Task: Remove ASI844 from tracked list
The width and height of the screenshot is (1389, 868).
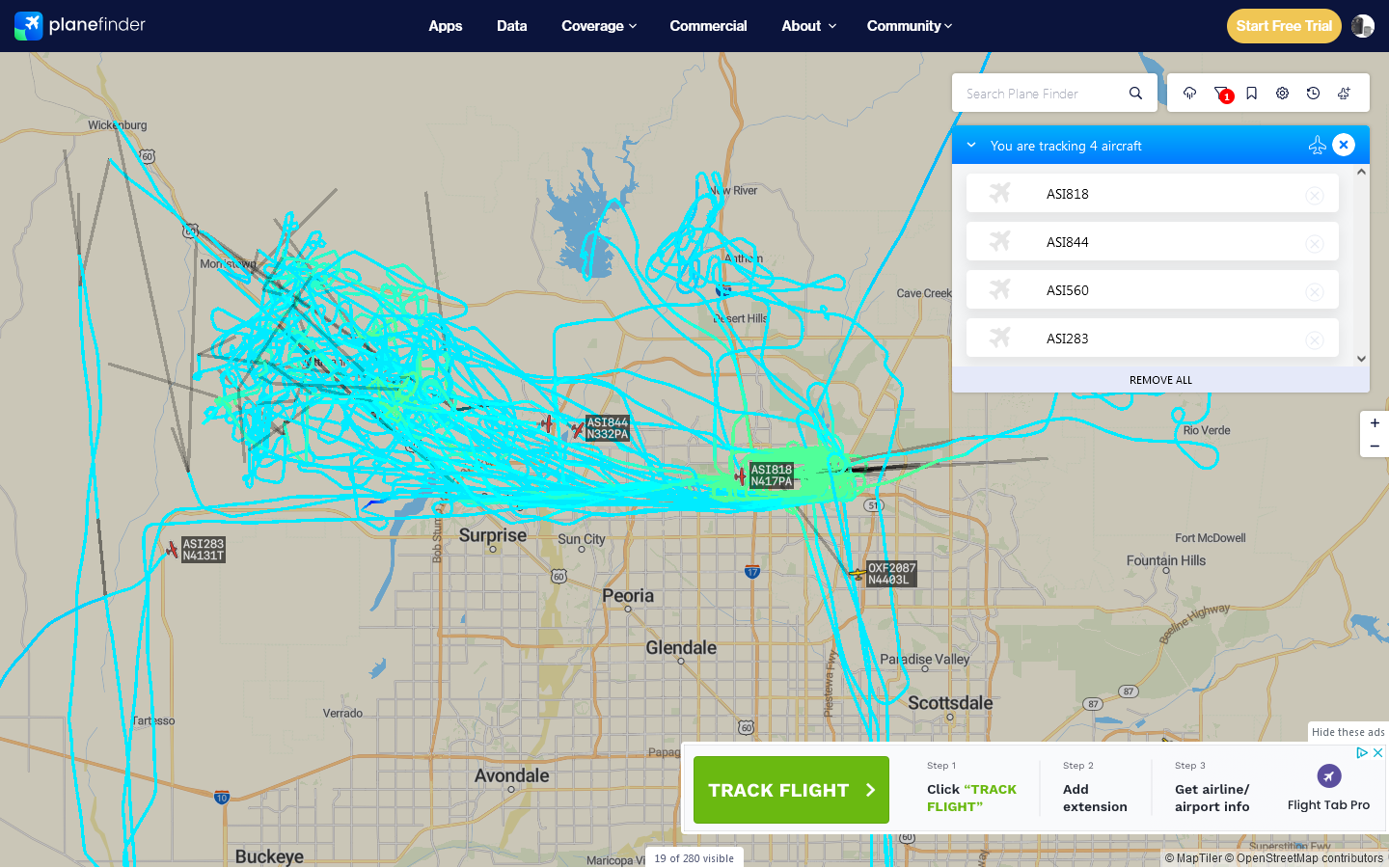Action: pyautogui.click(x=1315, y=243)
